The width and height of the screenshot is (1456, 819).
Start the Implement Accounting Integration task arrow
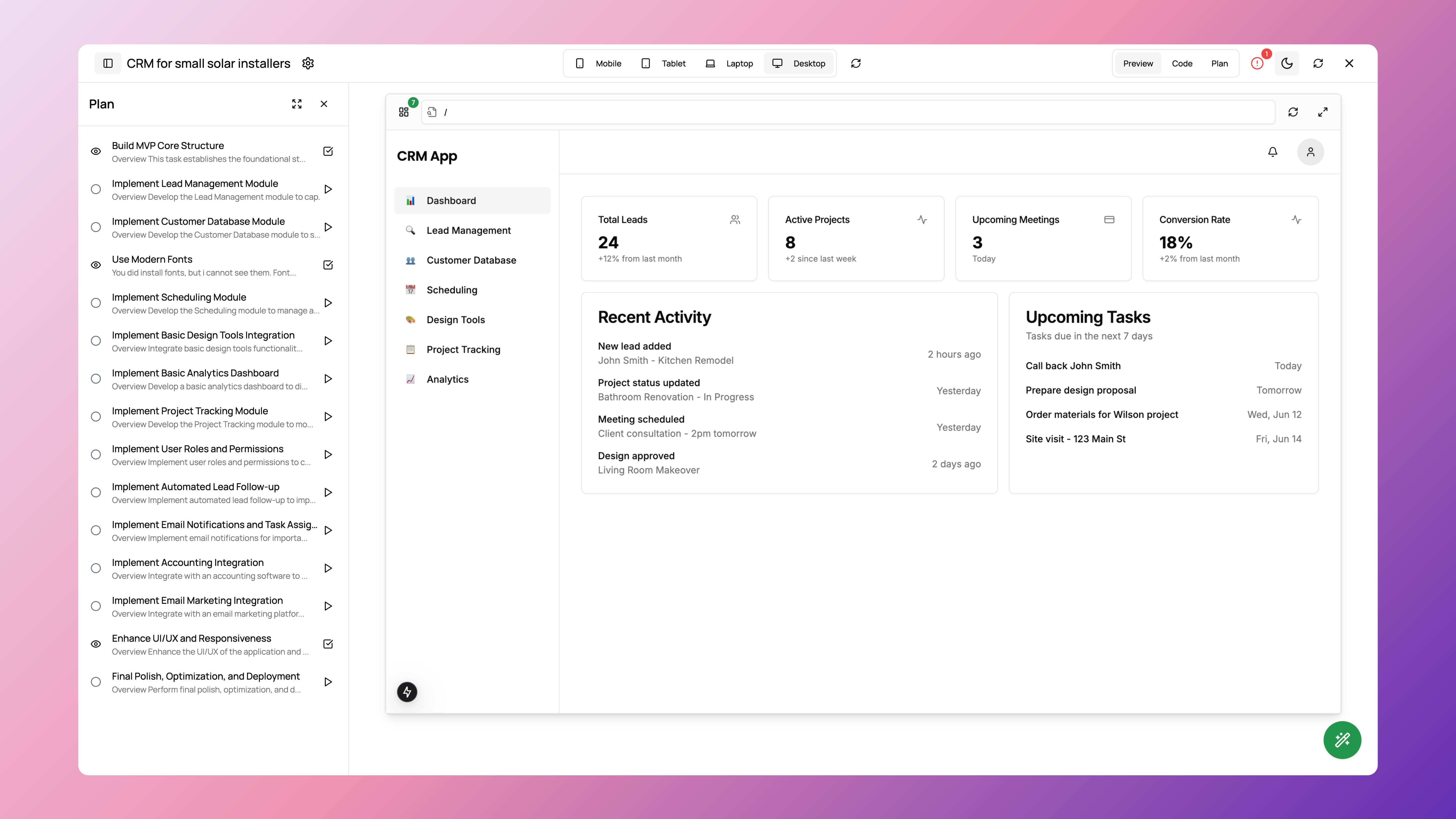(x=328, y=568)
